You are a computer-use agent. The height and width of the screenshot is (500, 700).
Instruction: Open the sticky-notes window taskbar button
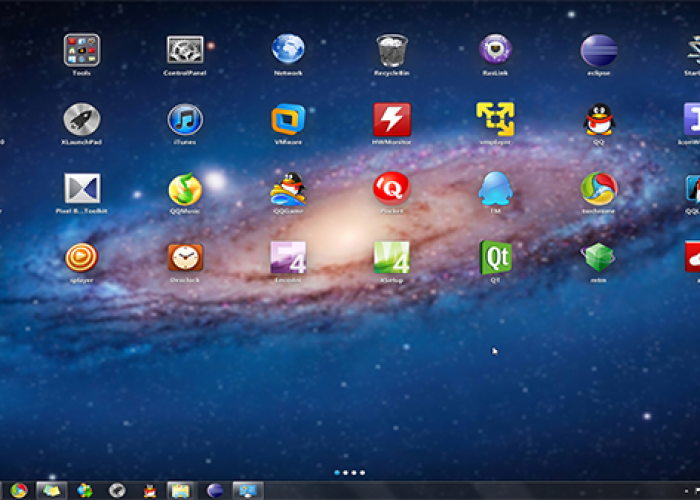[52, 491]
